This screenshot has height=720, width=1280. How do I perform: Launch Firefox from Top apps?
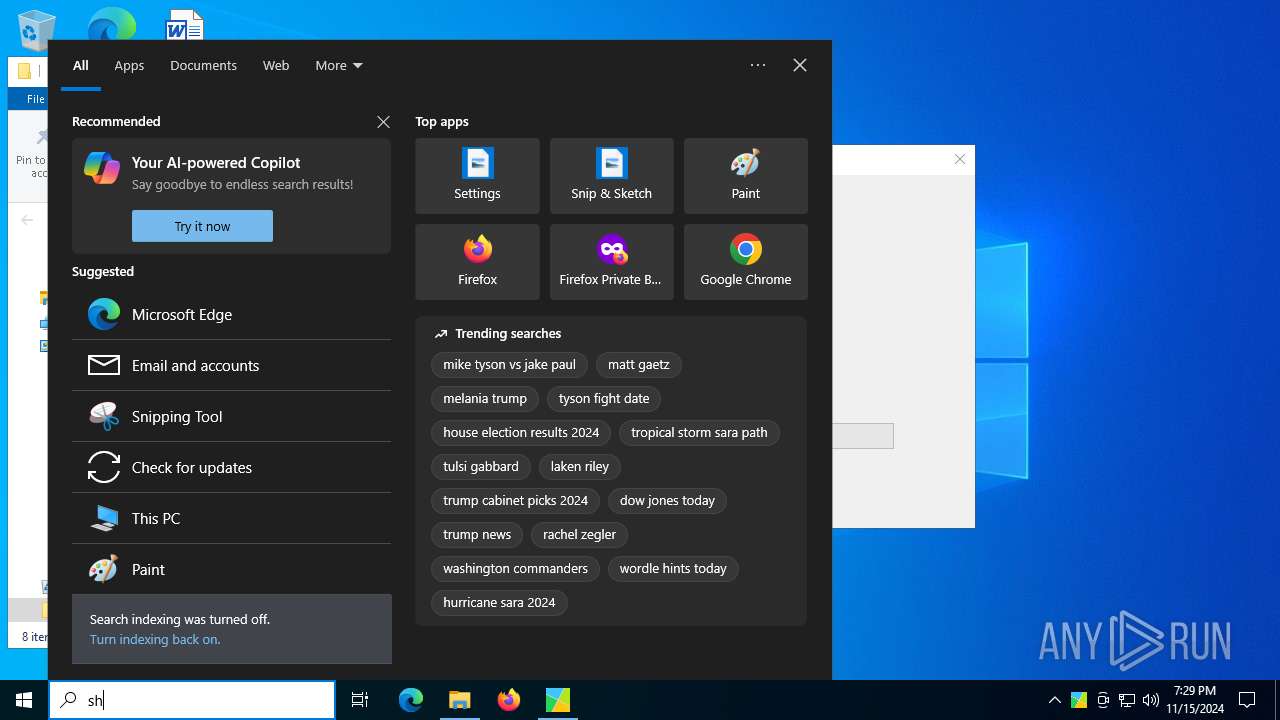[x=477, y=262]
